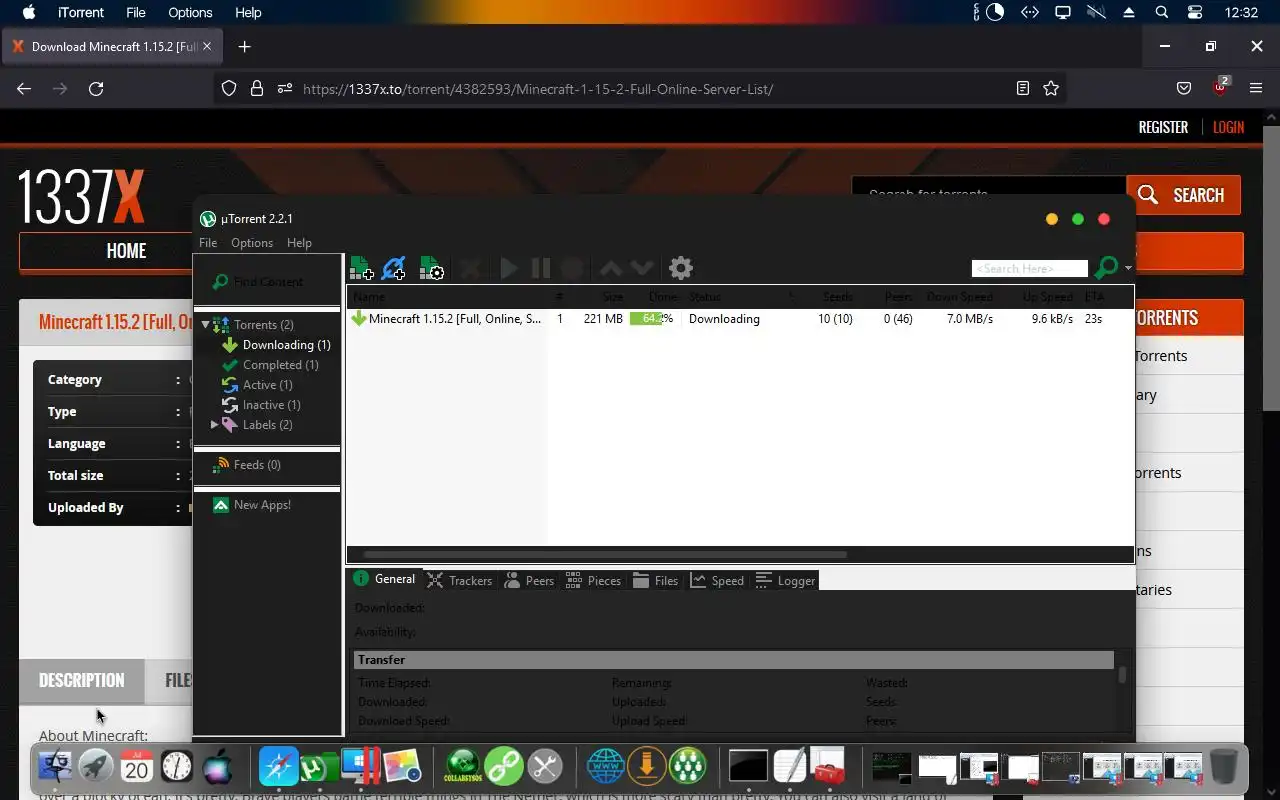This screenshot has height=800, width=1280.
Task: Click the Search Here input field
Action: coord(1029,269)
